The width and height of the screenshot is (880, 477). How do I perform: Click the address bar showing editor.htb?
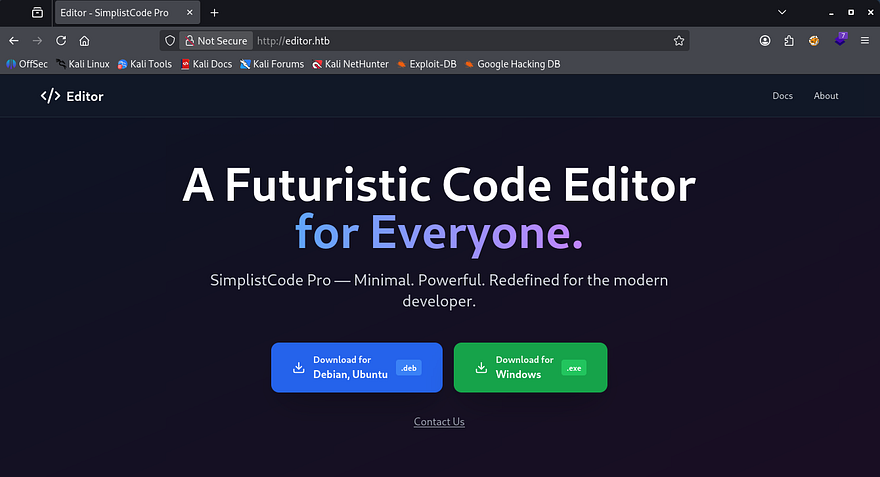[x=450, y=41]
